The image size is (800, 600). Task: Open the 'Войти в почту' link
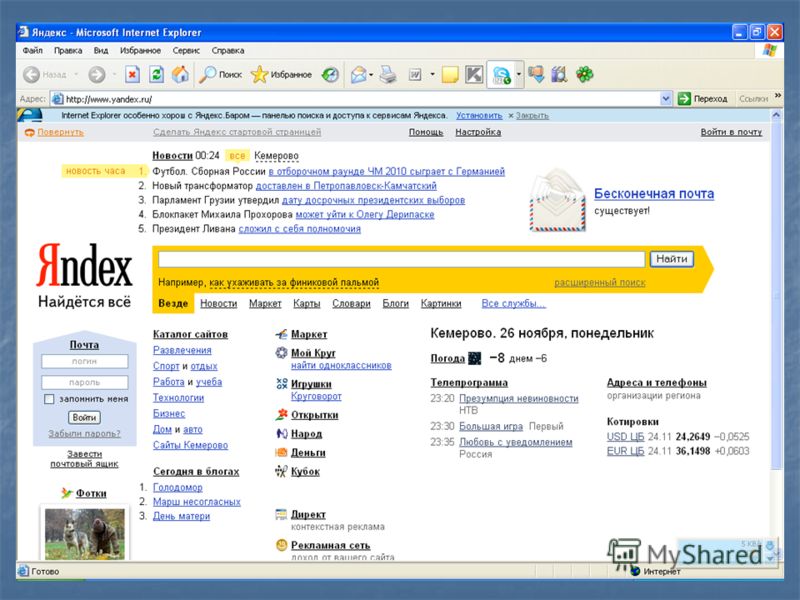click(731, 132)
